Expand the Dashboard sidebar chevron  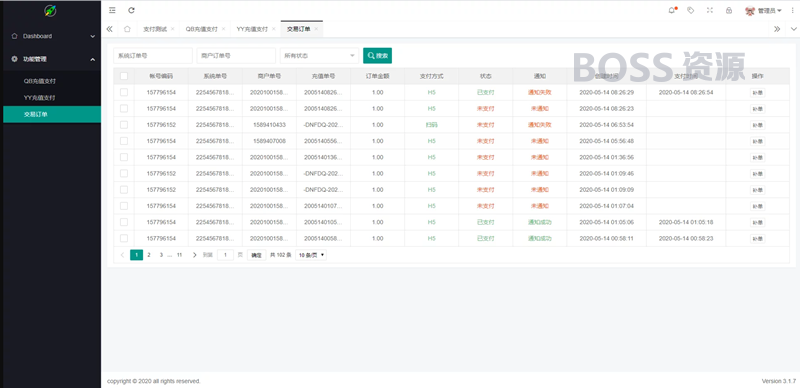92,37
